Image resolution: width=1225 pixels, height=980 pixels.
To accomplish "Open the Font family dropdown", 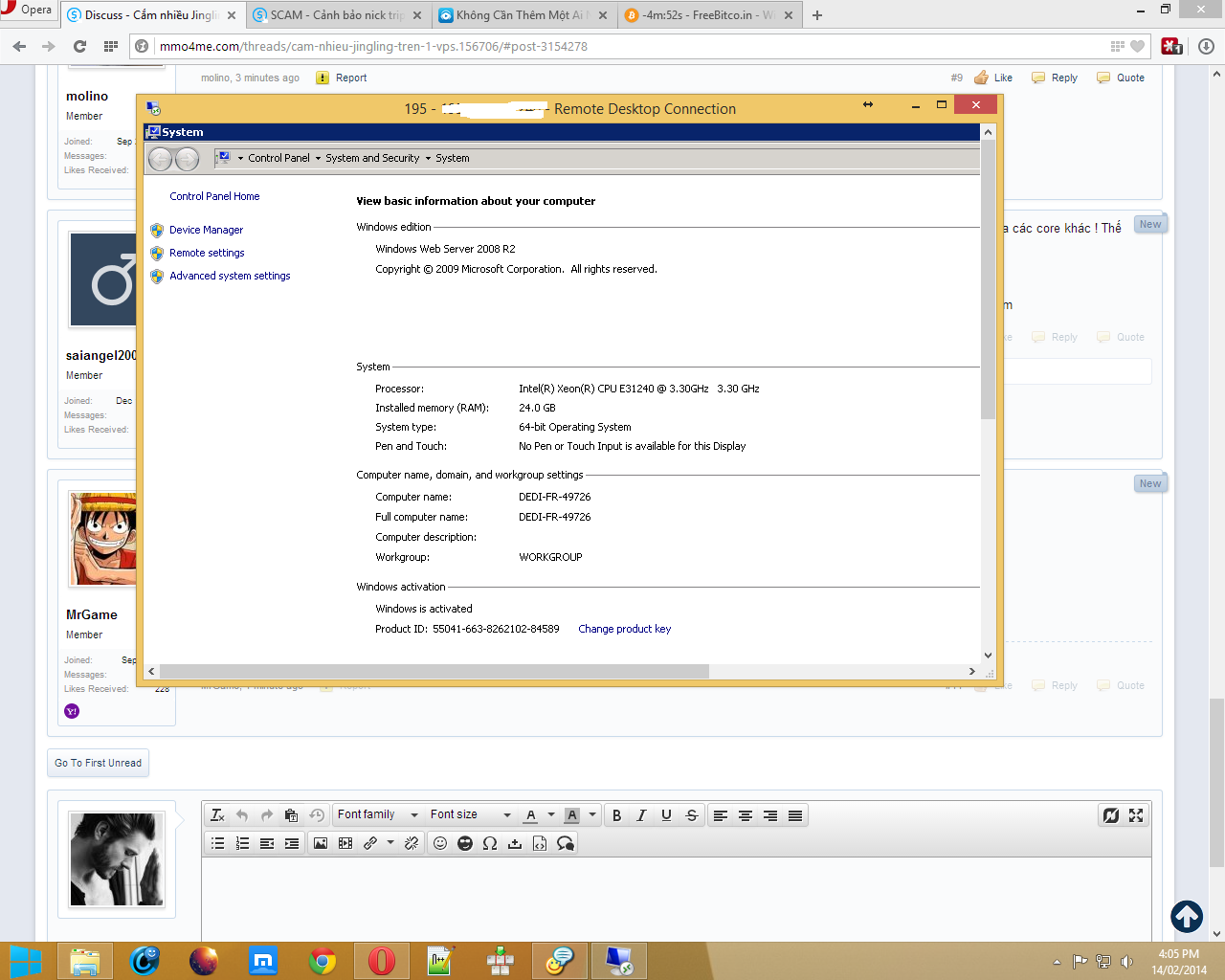I will [378, 814].
